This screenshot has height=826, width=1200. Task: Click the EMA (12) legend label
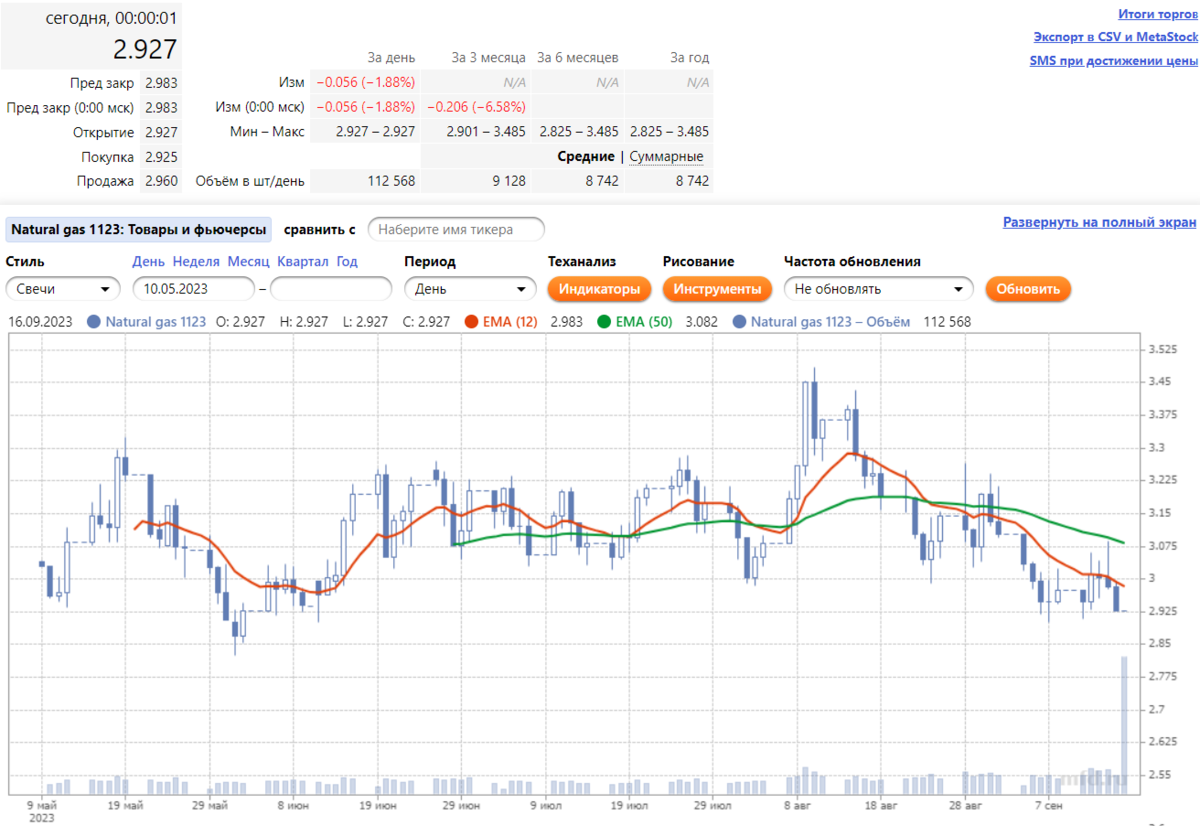510,322
